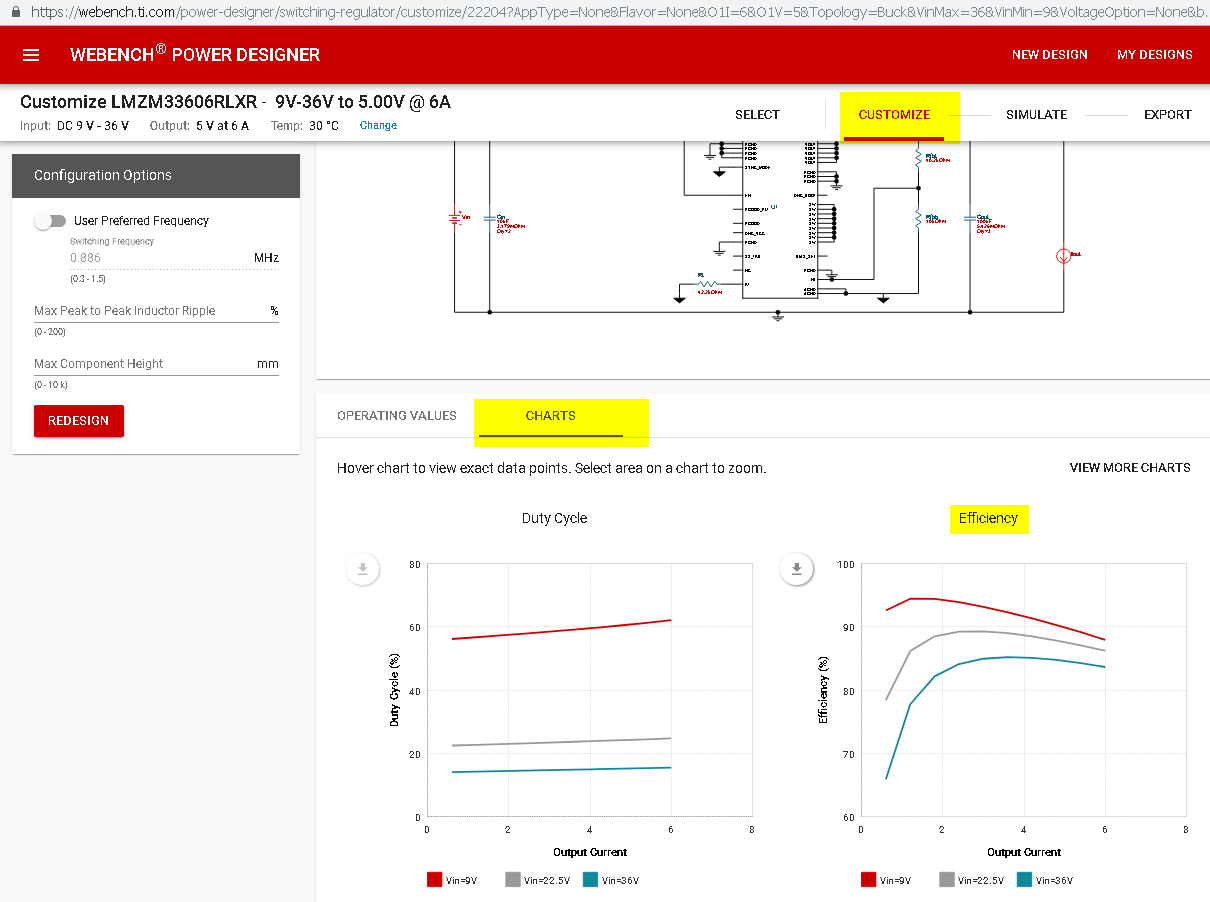Go to the SIMULATE step
1210x902 pixels.
(x=1036, y=115)
